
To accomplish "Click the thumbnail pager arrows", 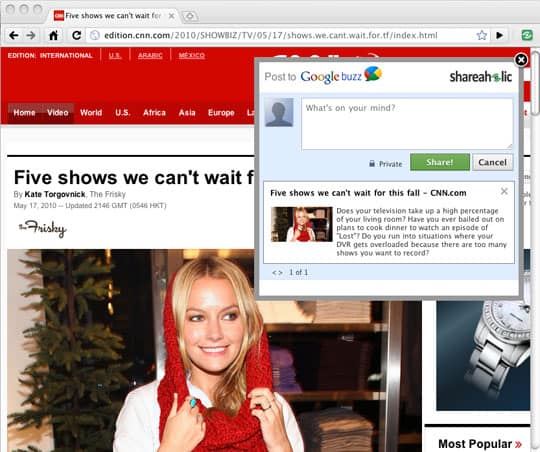I will 277,273.
